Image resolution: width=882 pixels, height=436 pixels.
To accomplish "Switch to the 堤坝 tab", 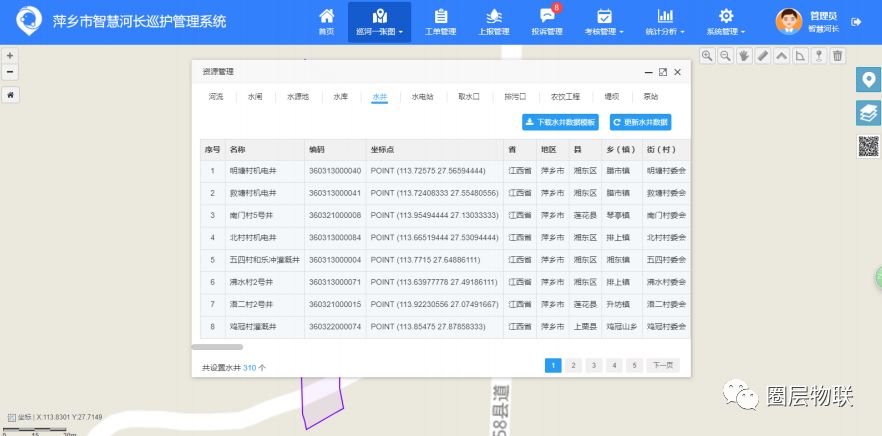I will (612, 97).
